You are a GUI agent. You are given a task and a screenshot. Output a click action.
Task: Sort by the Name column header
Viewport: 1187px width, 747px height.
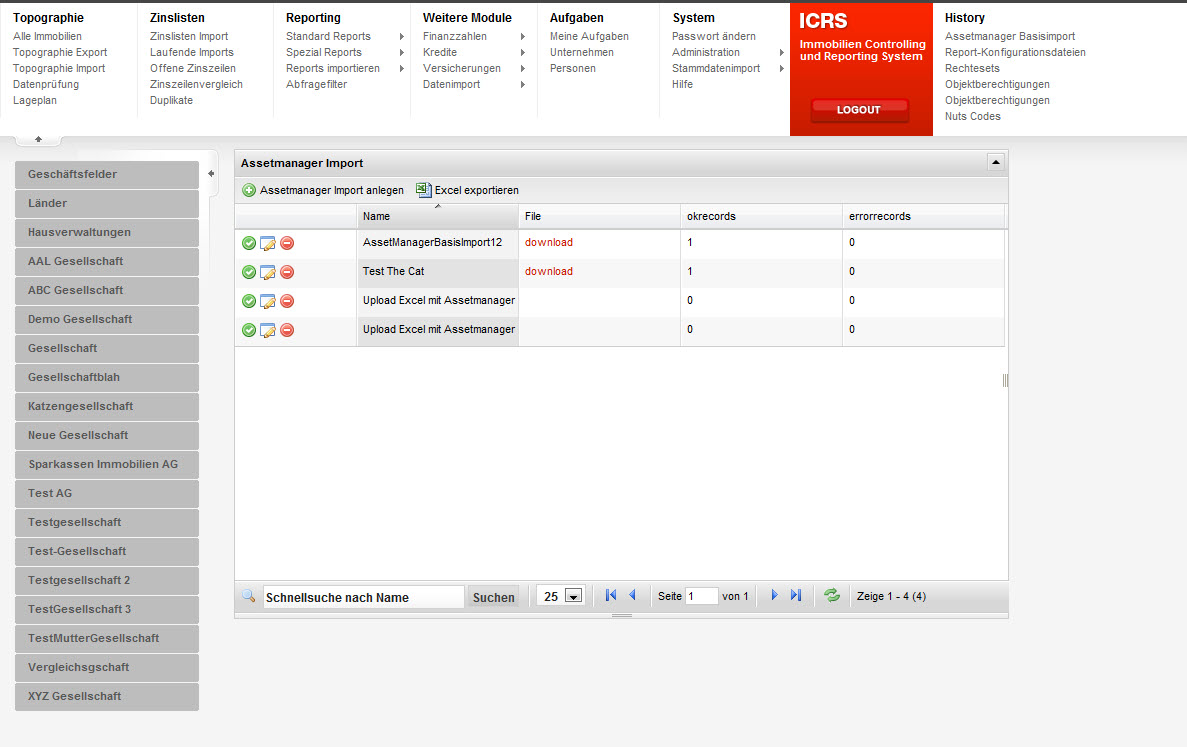438,216
